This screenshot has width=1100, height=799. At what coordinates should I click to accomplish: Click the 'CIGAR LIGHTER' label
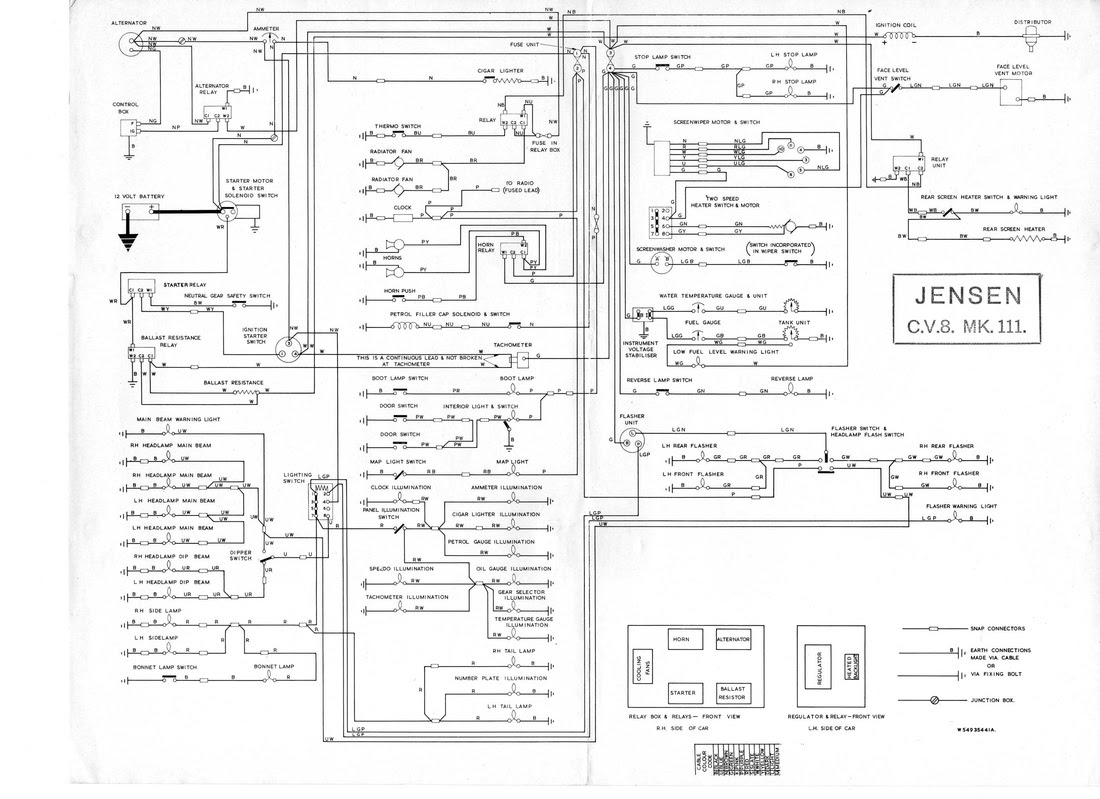click(x=500, y=71)
